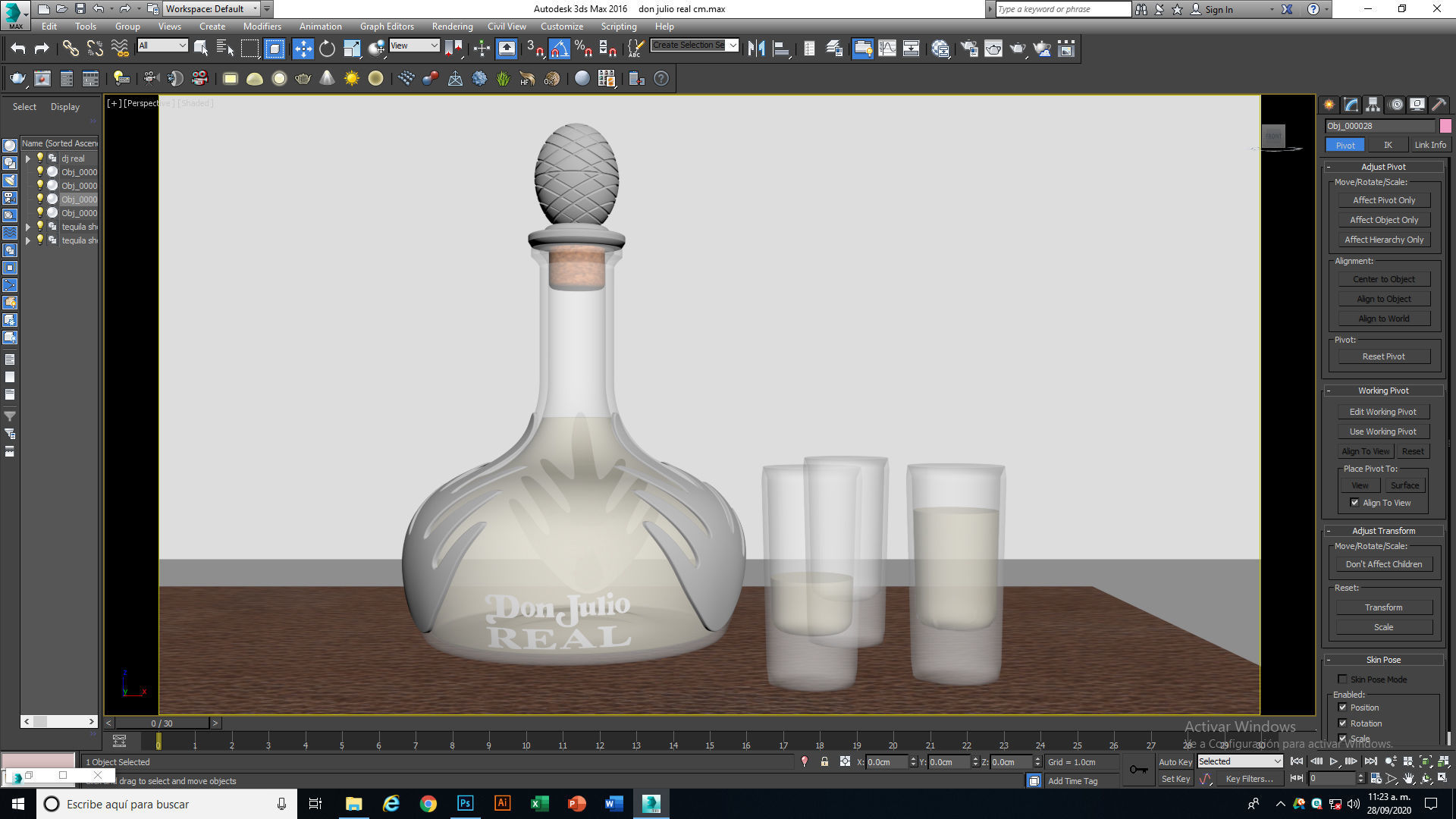Open the Utilities hammer panel icon
Screen dimensions: 1456x819
click(x=1439, y=105)
